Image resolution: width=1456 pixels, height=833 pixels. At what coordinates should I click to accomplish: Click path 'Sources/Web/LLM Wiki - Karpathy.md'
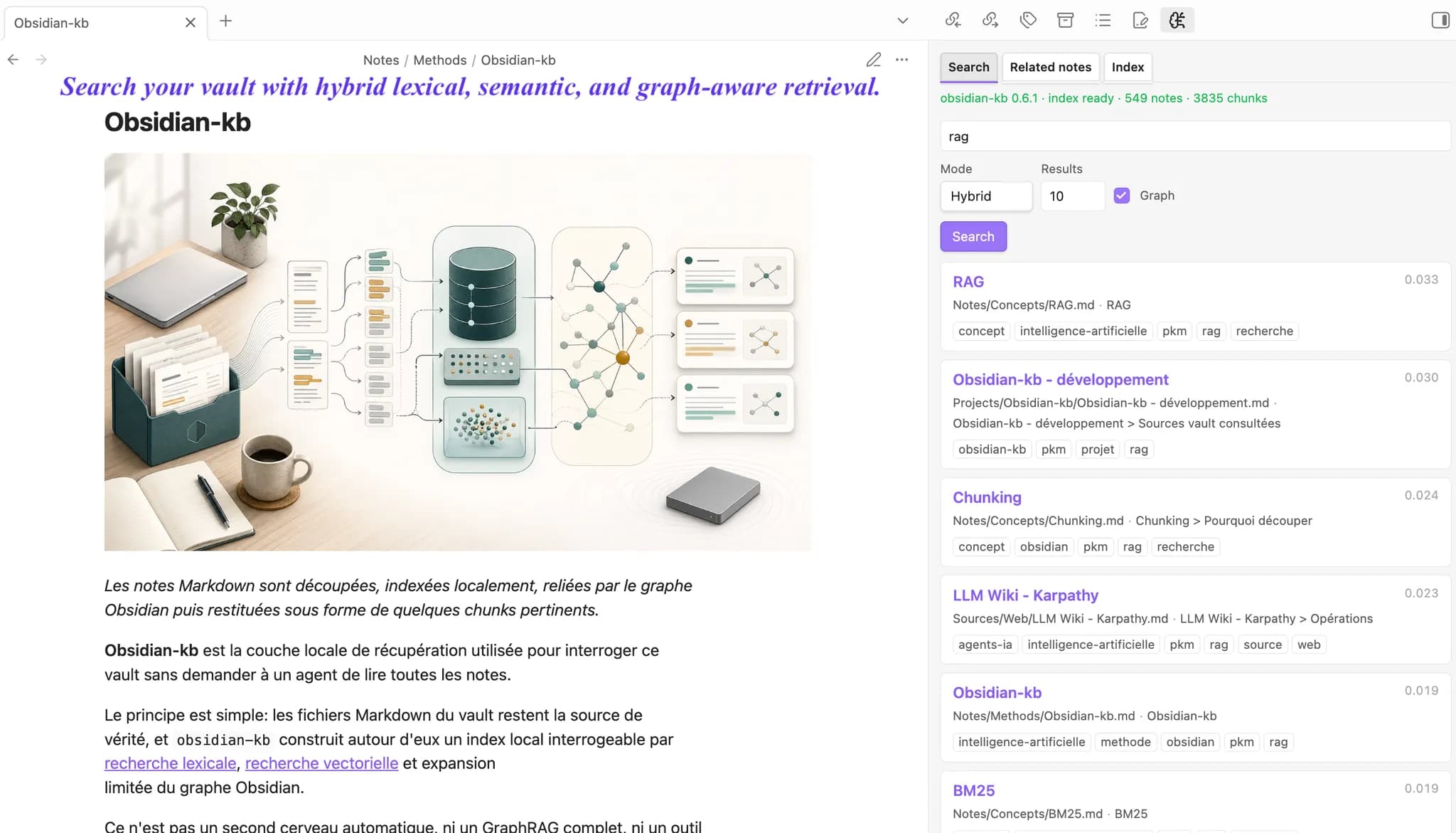tap(1060, 619)
